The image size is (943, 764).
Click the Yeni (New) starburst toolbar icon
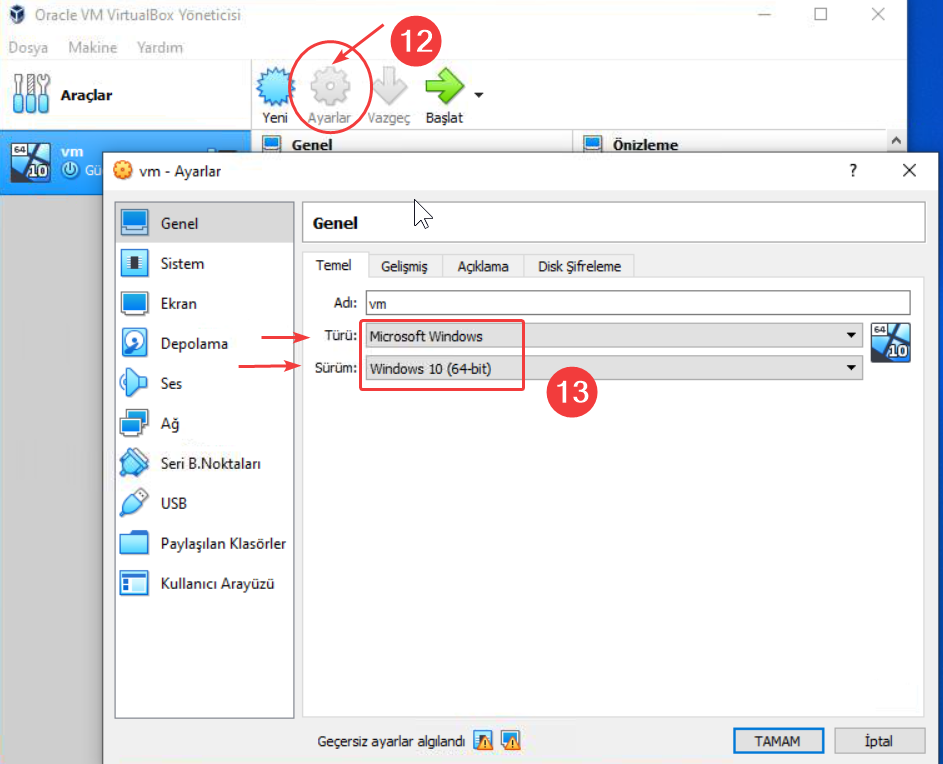(275, 87)
